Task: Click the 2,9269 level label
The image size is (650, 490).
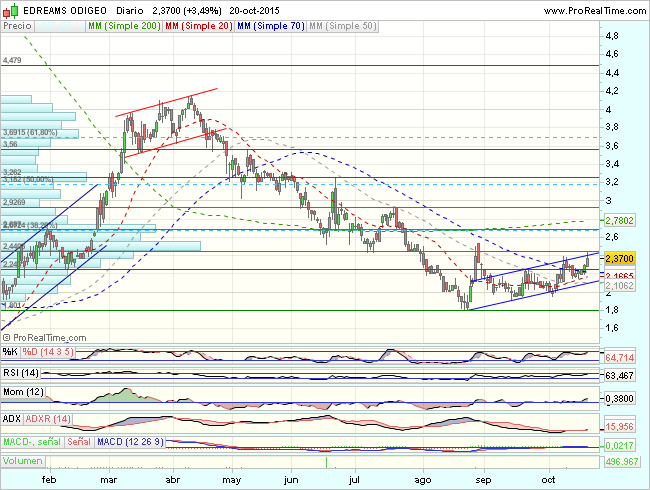Action: coord(14,202)
